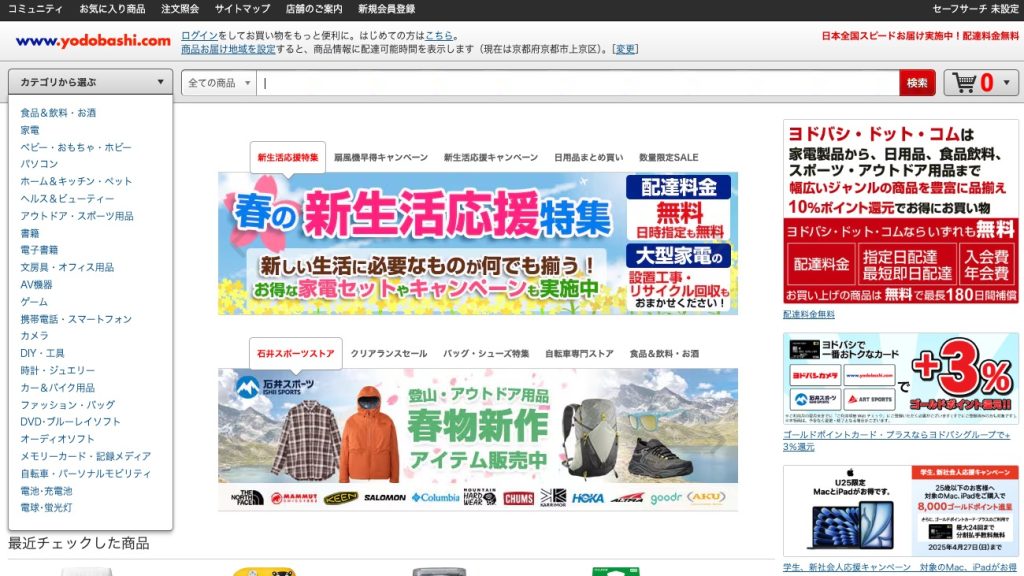Select アウトドア・スポーツ用品 category

coord(76,216)
